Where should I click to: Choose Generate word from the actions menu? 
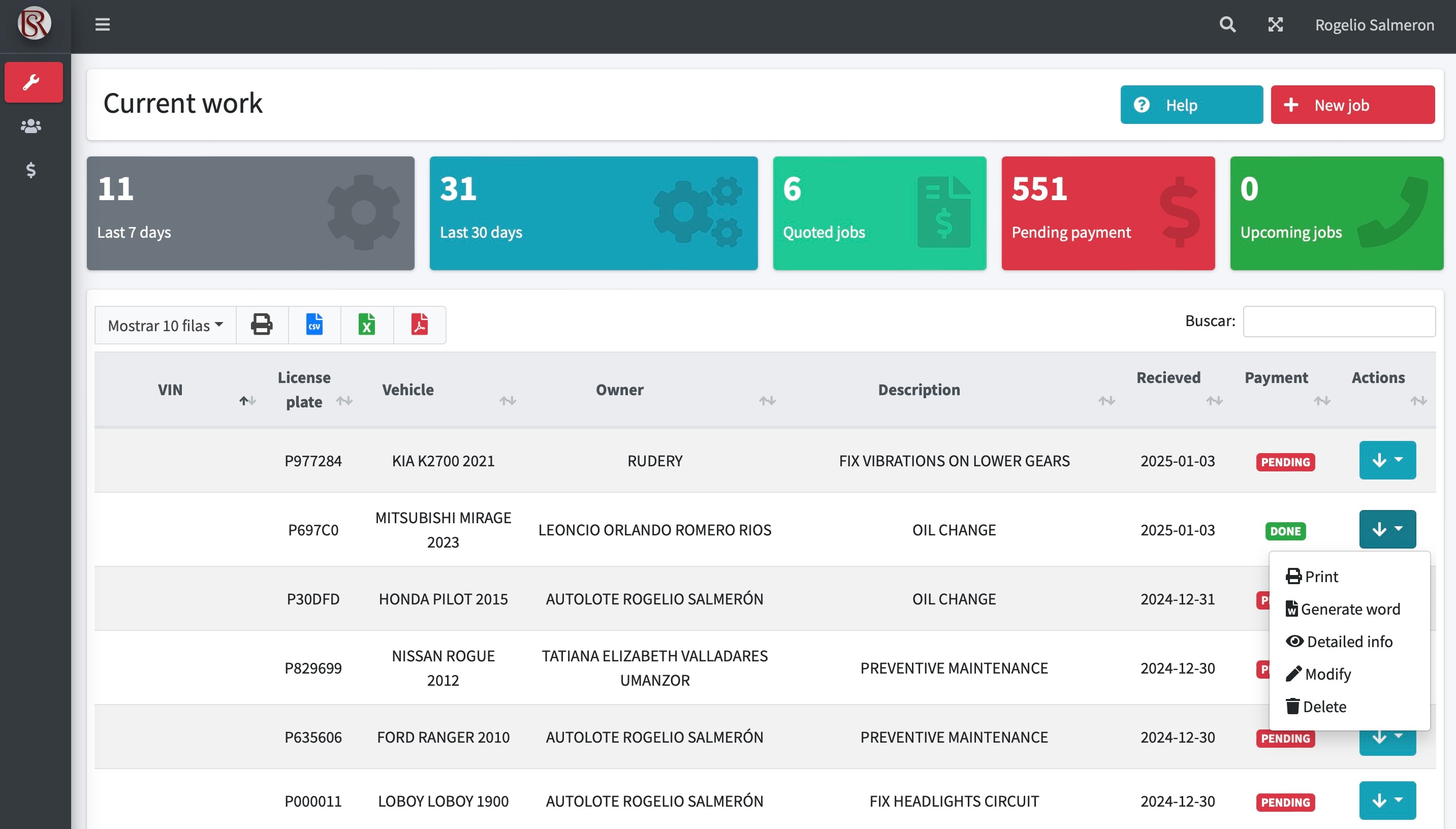pos(1349,609)
